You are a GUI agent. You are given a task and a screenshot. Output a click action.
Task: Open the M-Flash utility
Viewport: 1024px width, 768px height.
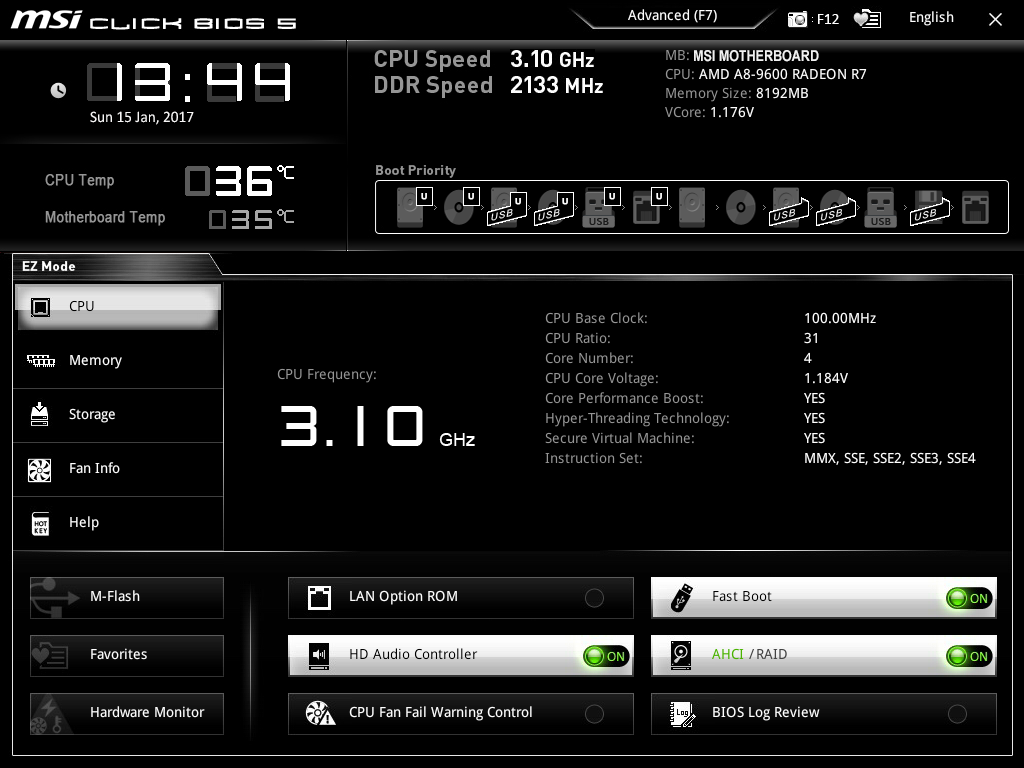127,597
